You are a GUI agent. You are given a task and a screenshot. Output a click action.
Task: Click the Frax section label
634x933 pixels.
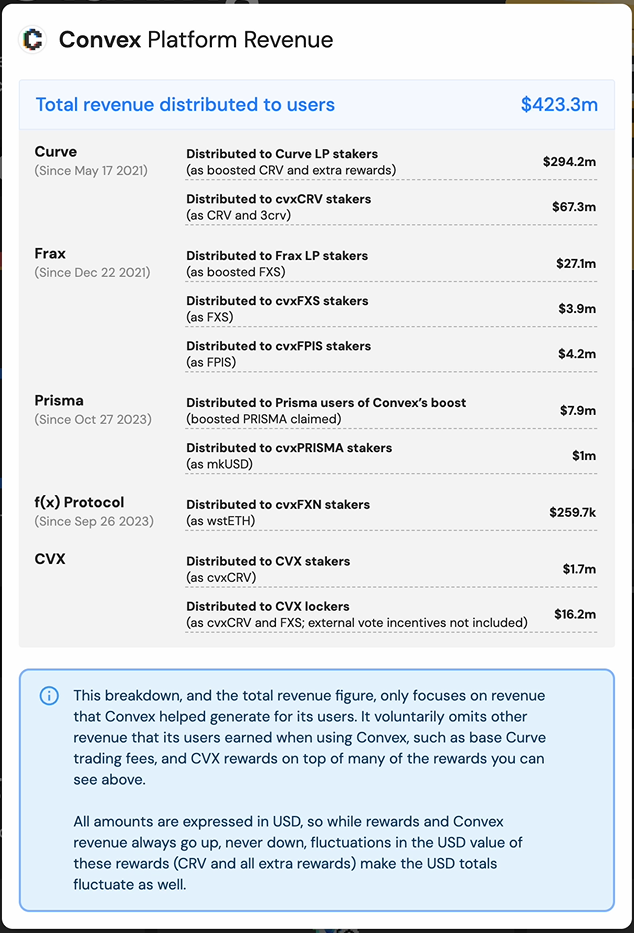pos(50,253)
